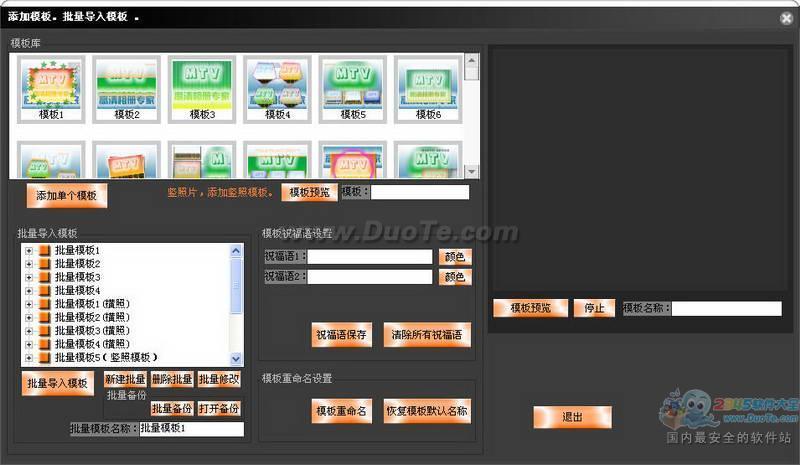Select the 模板2 thumbnail
Screen dimensions: 800x465
127,89
